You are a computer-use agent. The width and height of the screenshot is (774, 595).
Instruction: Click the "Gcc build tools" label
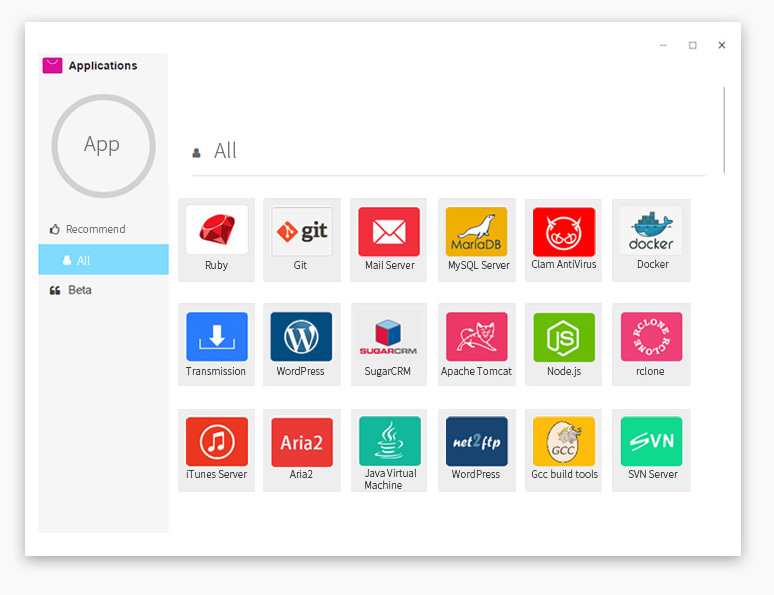564,474
